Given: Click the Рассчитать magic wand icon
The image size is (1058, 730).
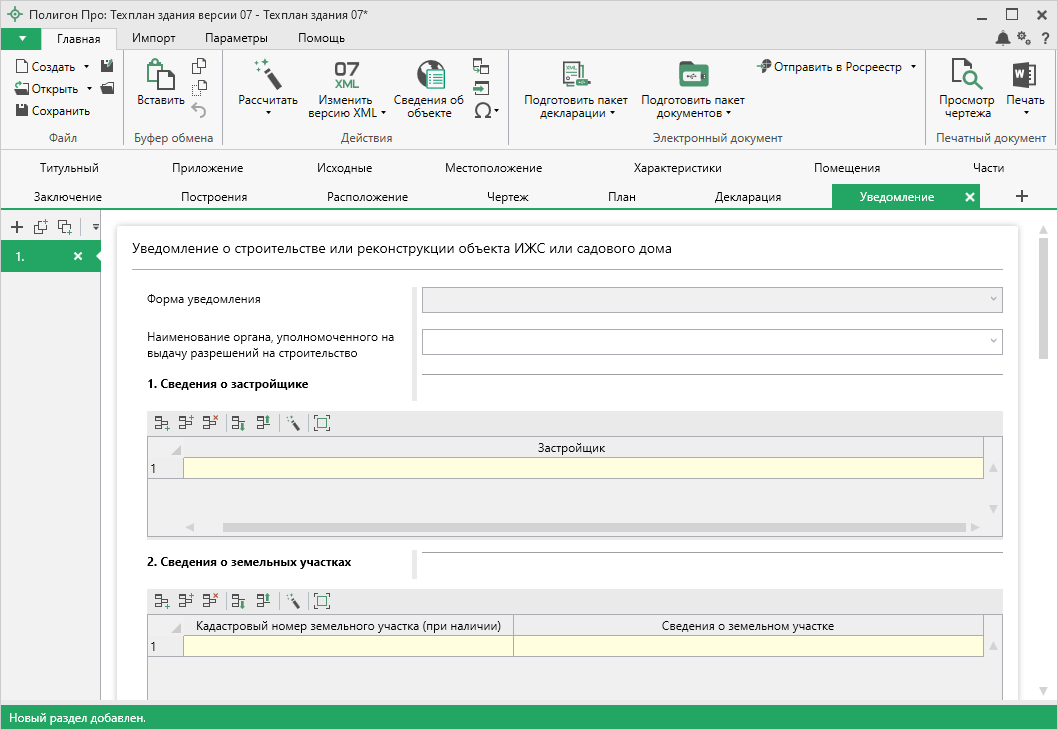Looking at the screenshot, I should point(267,74).
